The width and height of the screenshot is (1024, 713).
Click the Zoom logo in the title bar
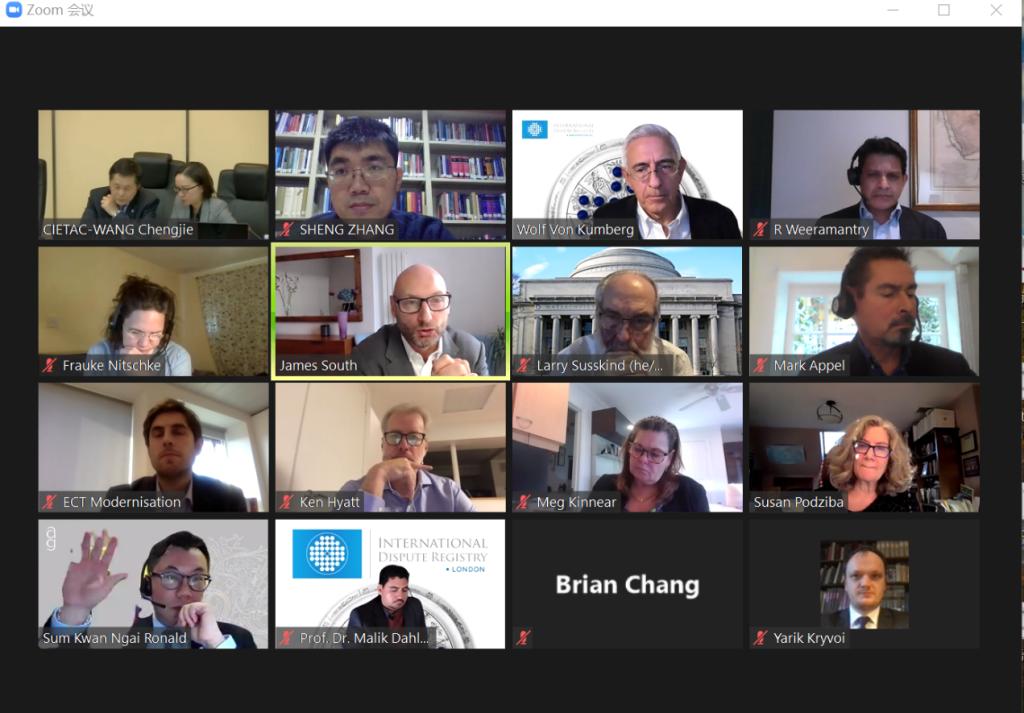point(13,10)
